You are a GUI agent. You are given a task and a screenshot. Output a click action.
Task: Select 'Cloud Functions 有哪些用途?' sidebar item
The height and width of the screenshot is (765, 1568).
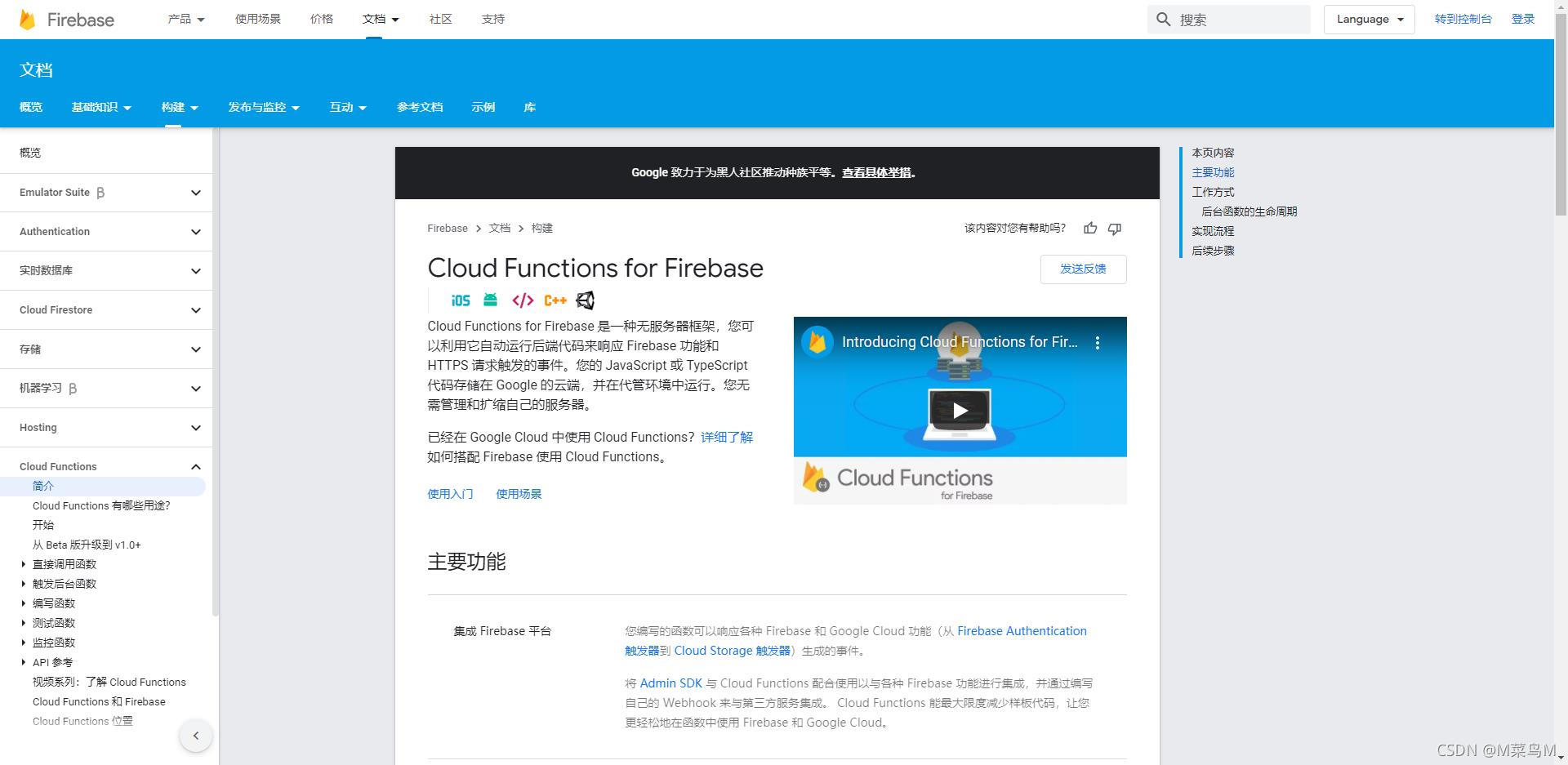pyautogui.click(x=101, y=506)
